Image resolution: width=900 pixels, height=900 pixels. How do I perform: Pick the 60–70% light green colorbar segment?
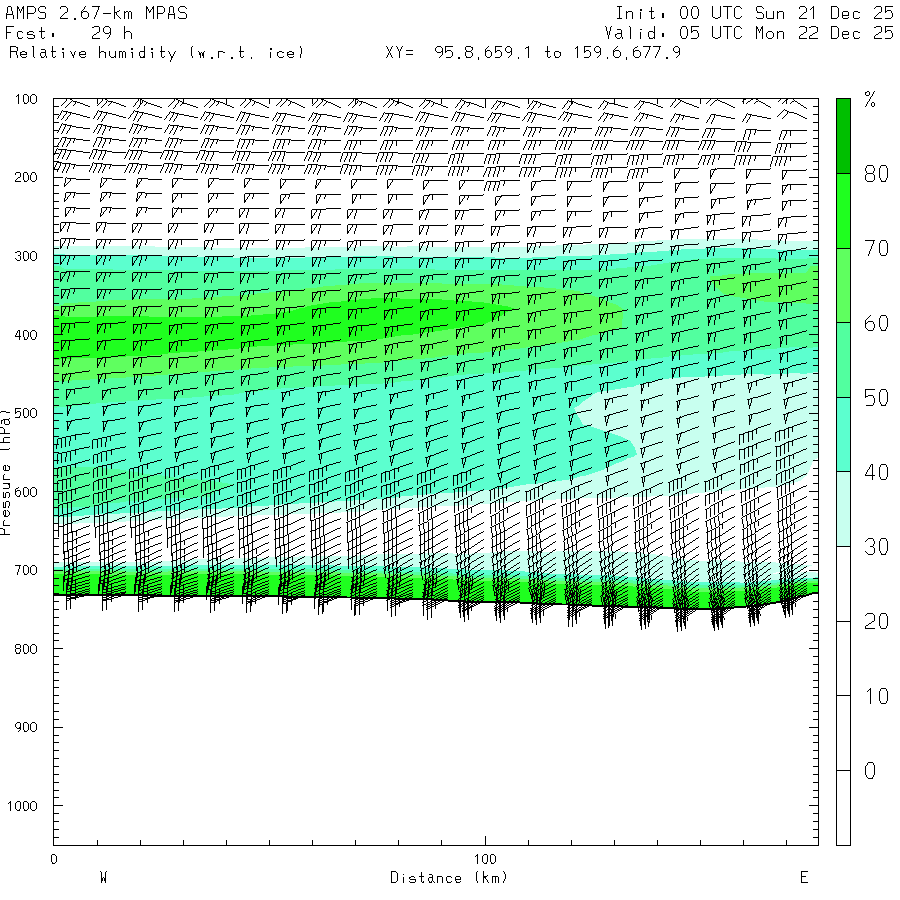point(843,285)
